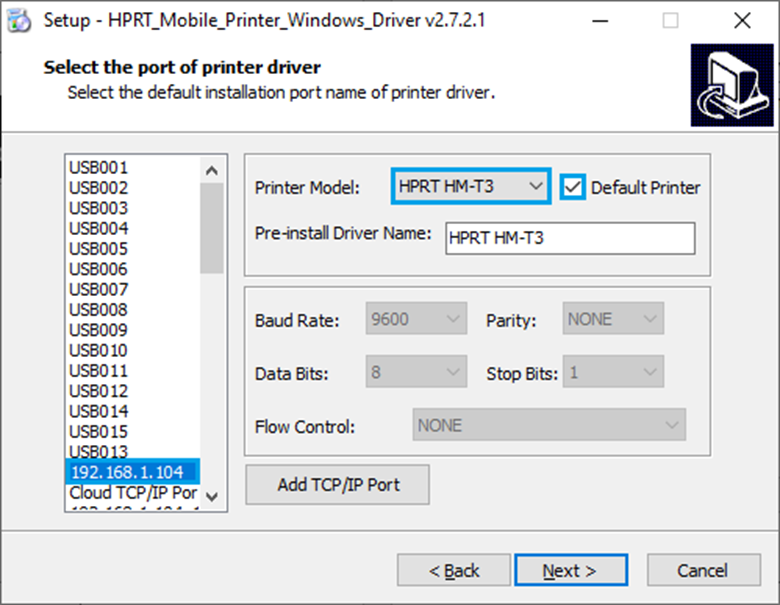Click the printer driver logo image
780x605 pixels.
[731, 89]
